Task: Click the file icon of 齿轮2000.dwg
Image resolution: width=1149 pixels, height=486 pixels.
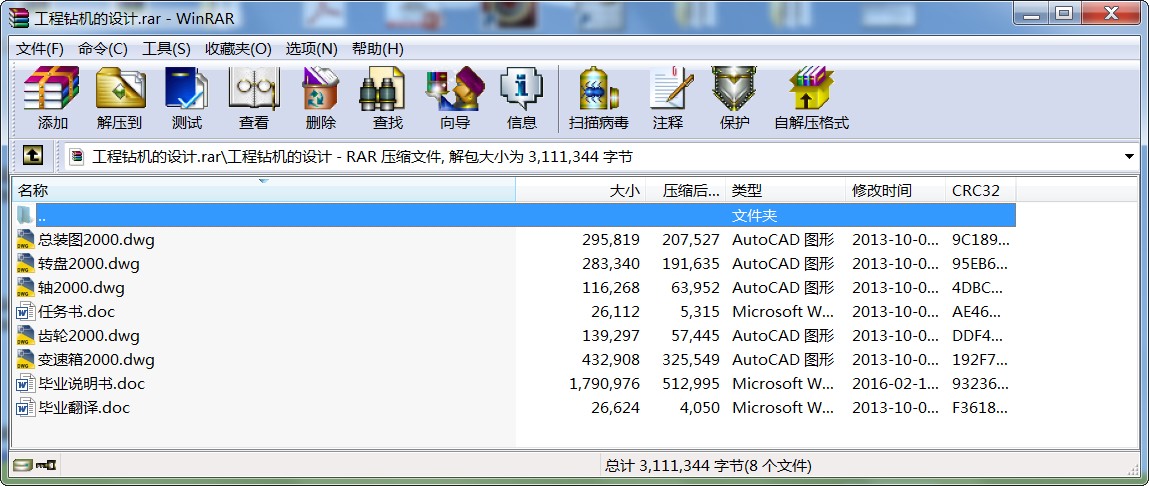Action: [x=26, y=335]
